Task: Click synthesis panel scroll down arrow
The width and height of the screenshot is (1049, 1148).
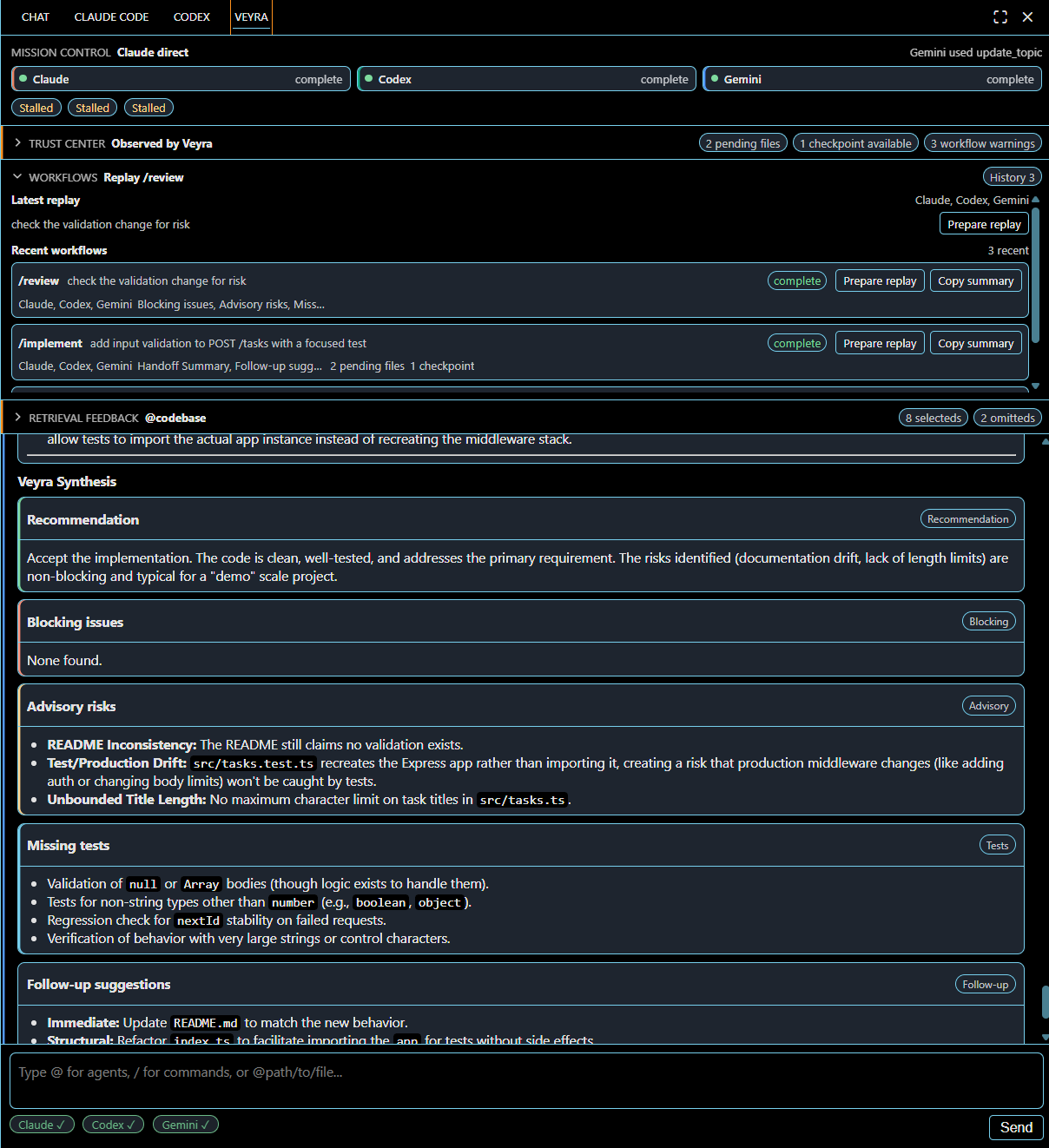Action: coord(1045,1037)
